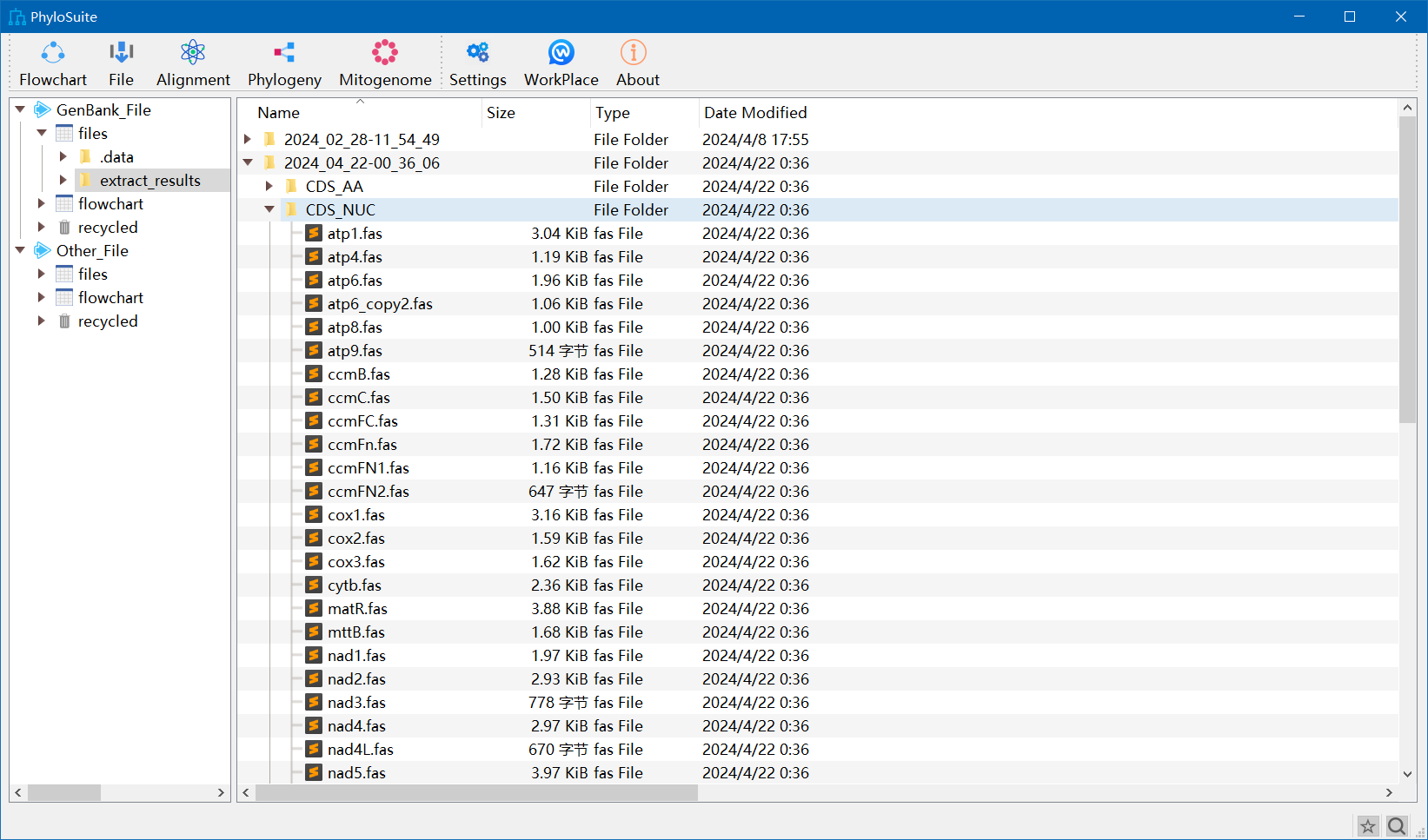1428x840 pixels.
Task: Click up arrow of file list vertical scrollbar
Action: click(1408, 108)
